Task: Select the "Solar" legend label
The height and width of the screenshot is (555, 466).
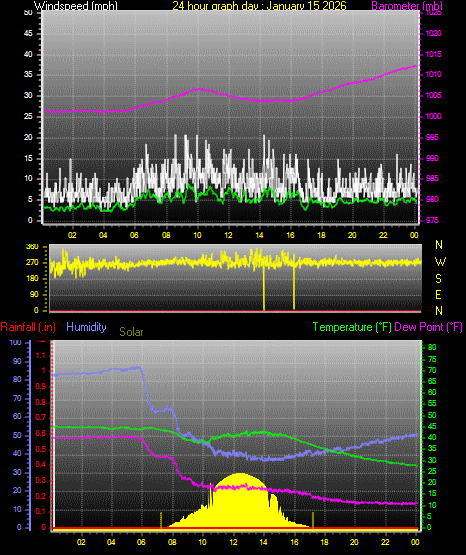Action: (x=131, y=332)
